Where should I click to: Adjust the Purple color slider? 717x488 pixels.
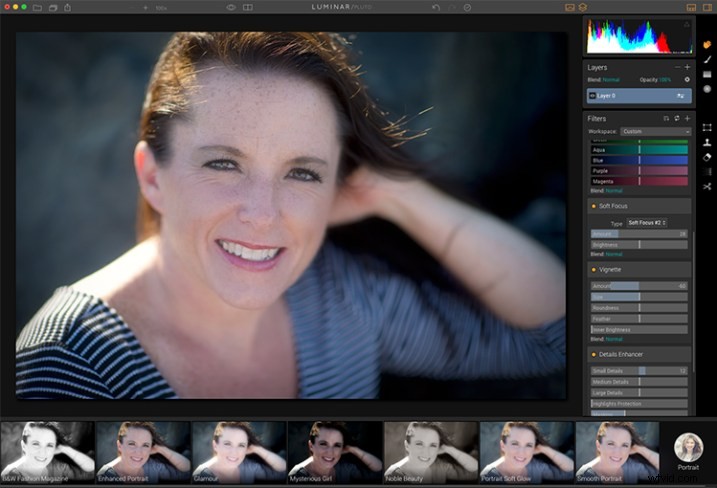[639, 171]
